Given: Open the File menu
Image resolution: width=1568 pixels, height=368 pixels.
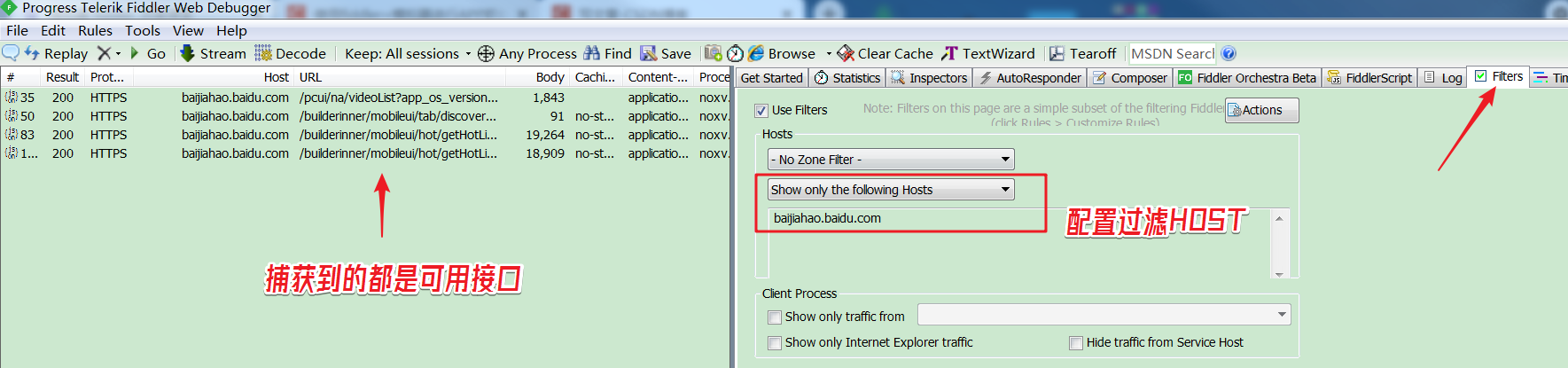Looking at the screenshot, I should point(17,30).
